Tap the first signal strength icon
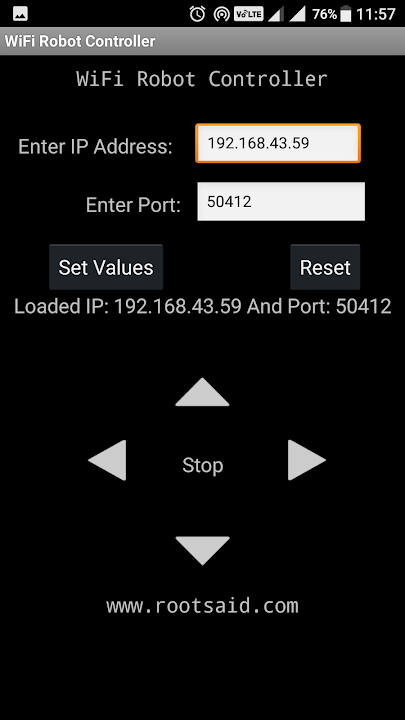This screenshot has height=720, width=405. click(276, 15)
